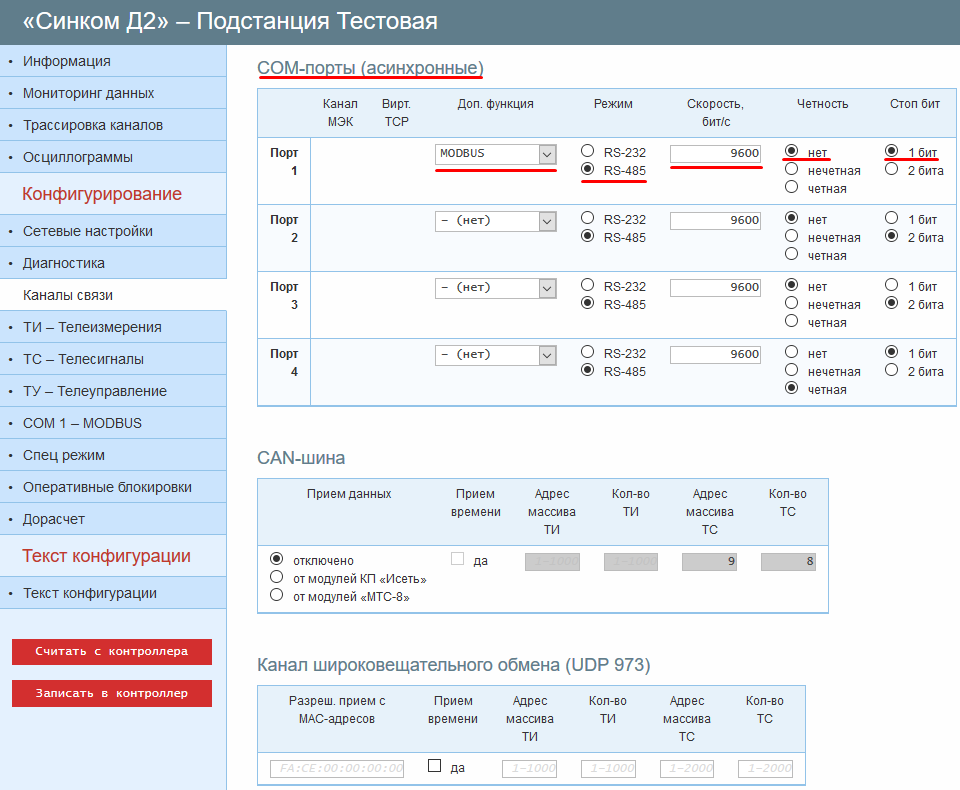Expand Port 4 additional function dropdown
Image resolution: width=960 pixels, height=790 pixels.
[x=496, y=355]
